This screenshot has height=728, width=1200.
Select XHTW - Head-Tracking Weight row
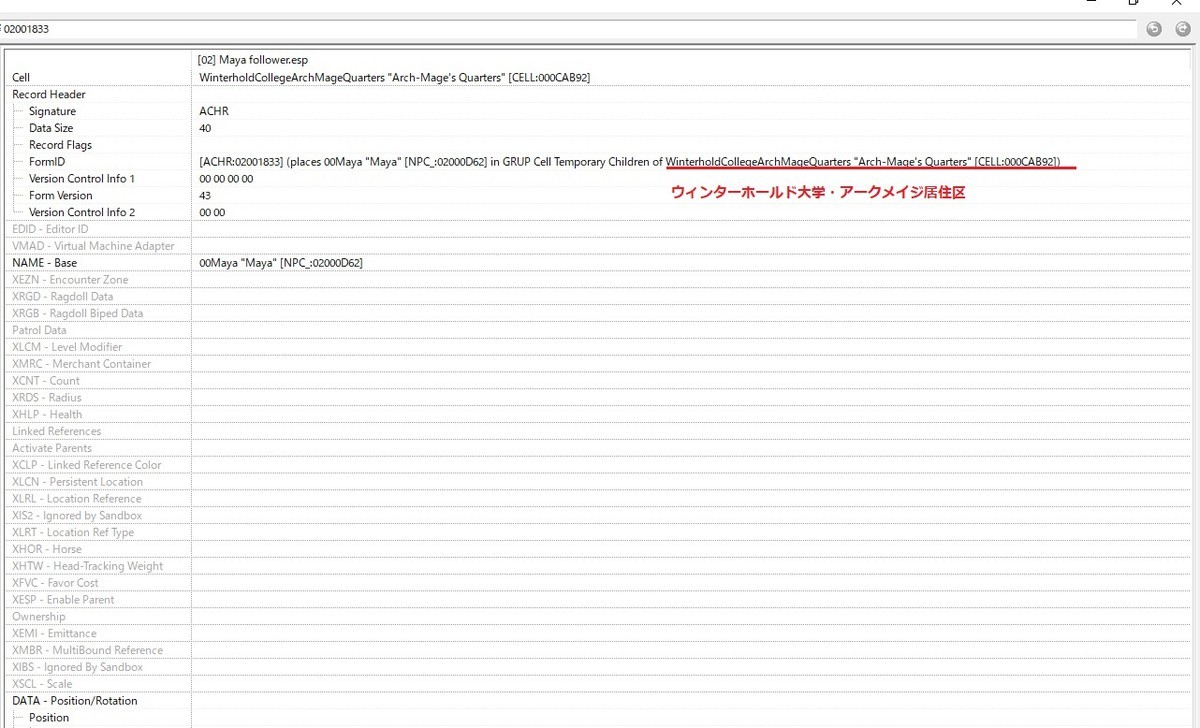87,566
